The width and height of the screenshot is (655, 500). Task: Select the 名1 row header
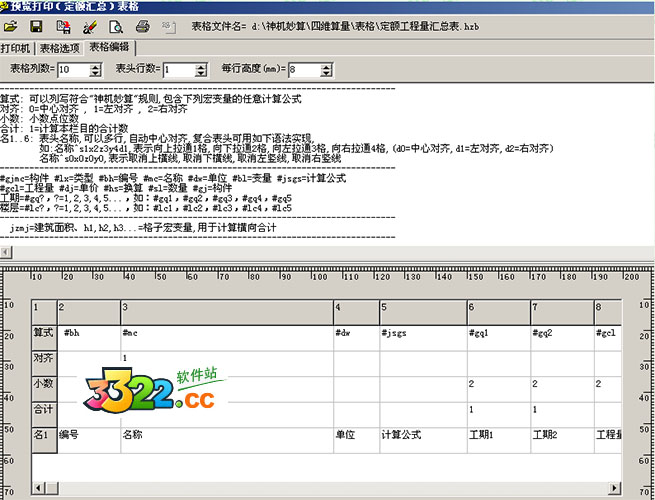click(44, 440)
